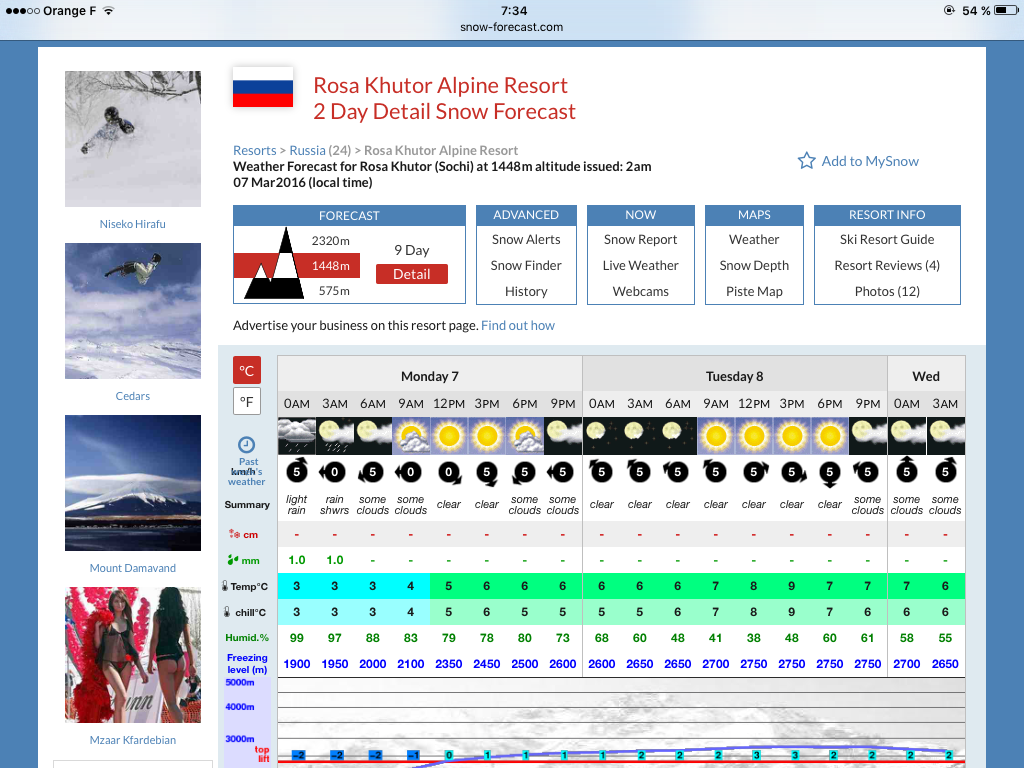
Task: Click Tuesday 9PM moon cloud icon
Action: 868,436
